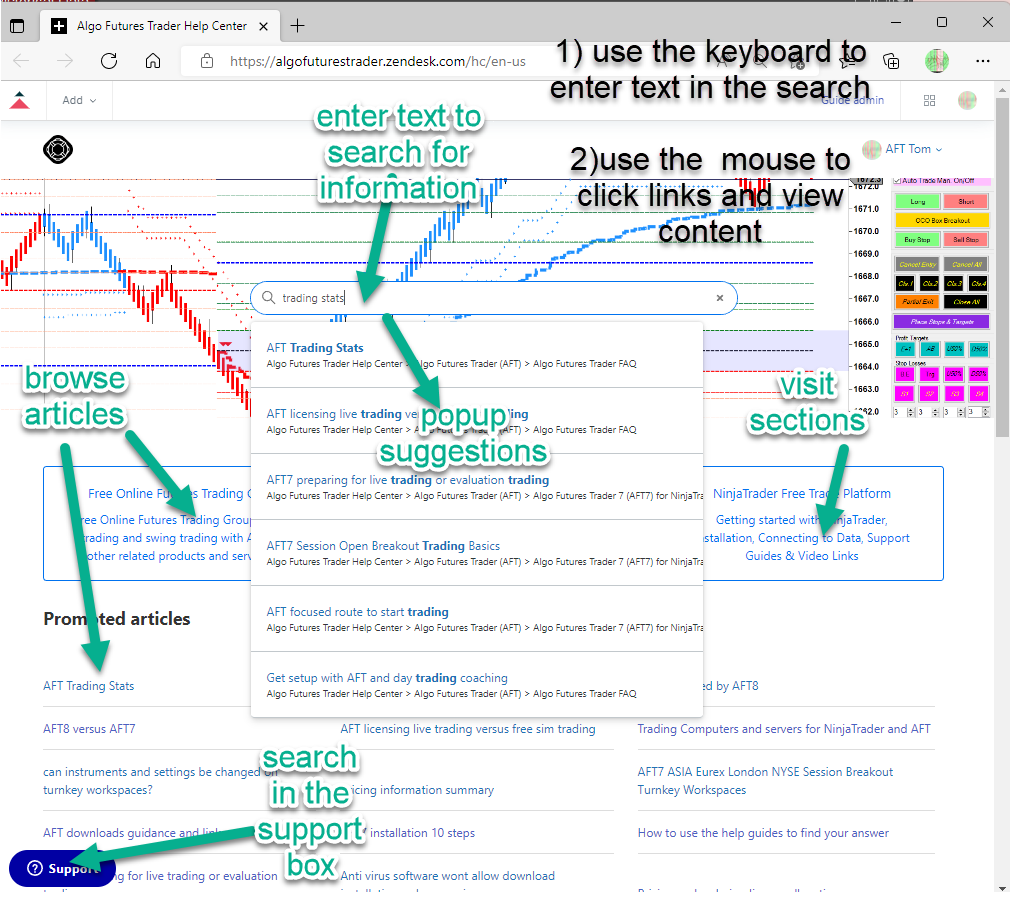Open the Support widget button

(62, 868)
